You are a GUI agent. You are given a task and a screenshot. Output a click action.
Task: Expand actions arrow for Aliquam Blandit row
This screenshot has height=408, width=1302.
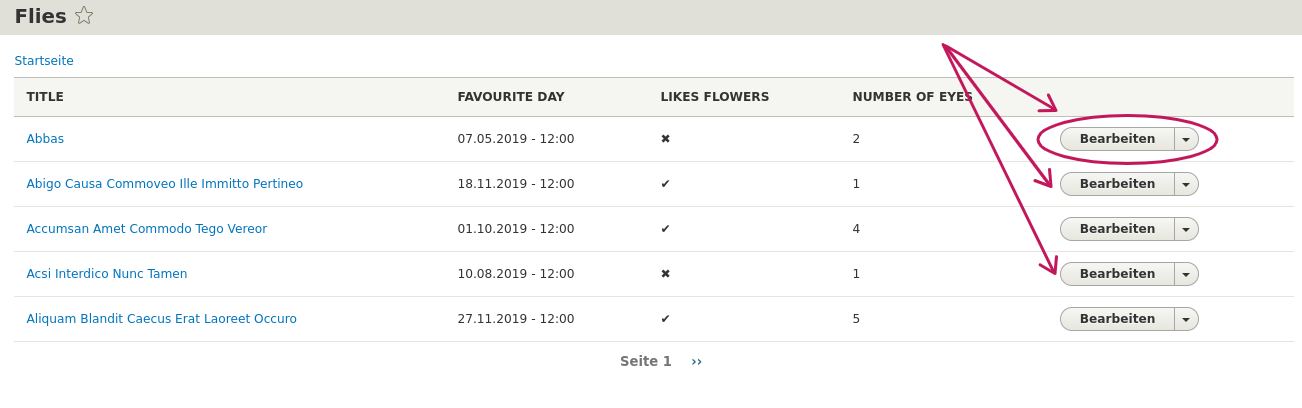pos(1186,319)
